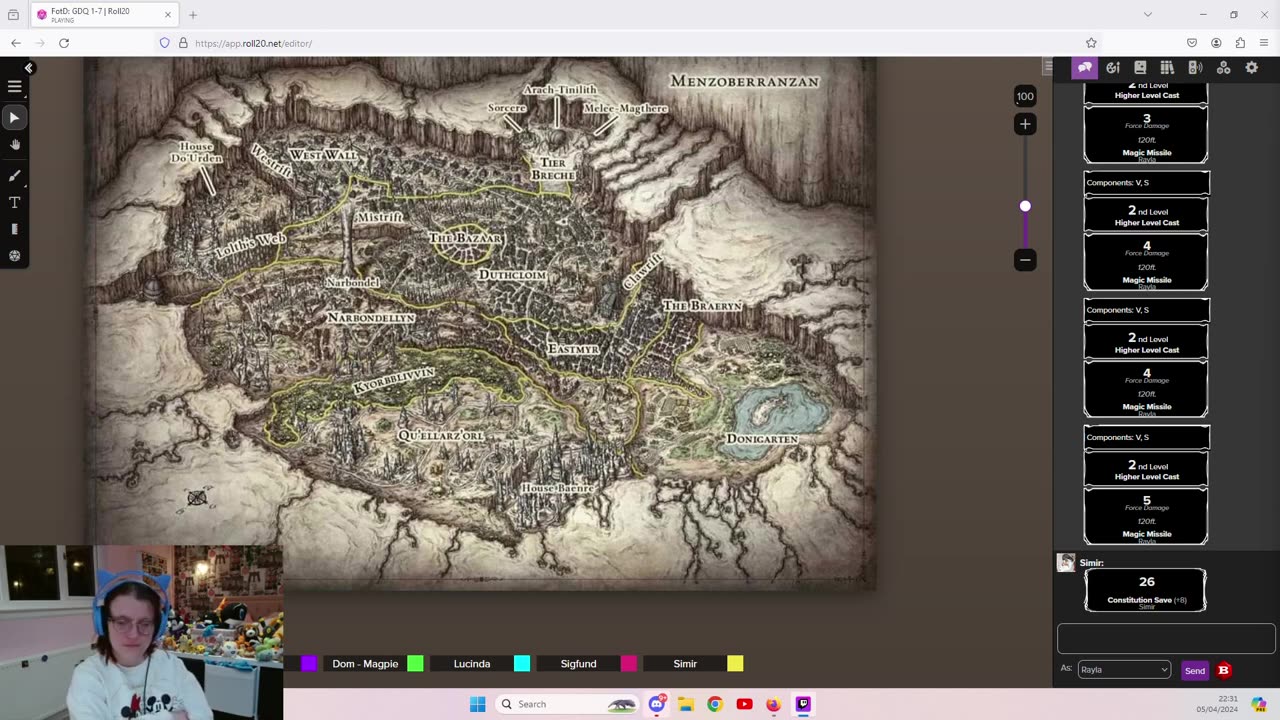Image resolution: width=1280 pixels, height=720 pixels.
Task: Switch to the Compendium tab
Action: click(1167, 68)
